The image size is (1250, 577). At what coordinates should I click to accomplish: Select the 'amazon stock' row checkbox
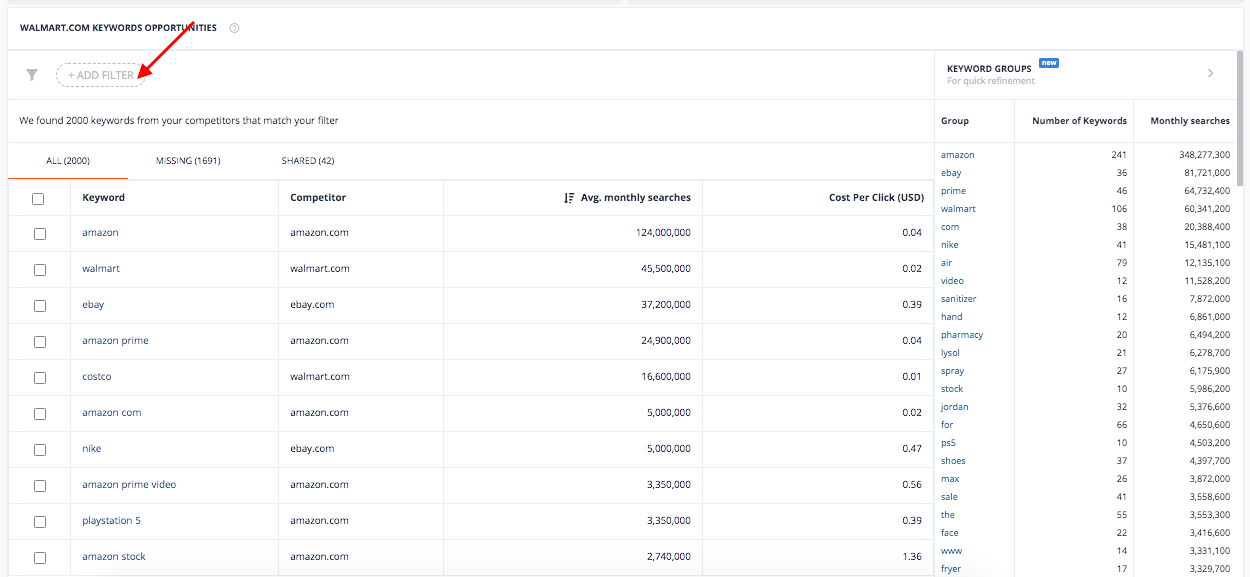click(x=40, y=558)
